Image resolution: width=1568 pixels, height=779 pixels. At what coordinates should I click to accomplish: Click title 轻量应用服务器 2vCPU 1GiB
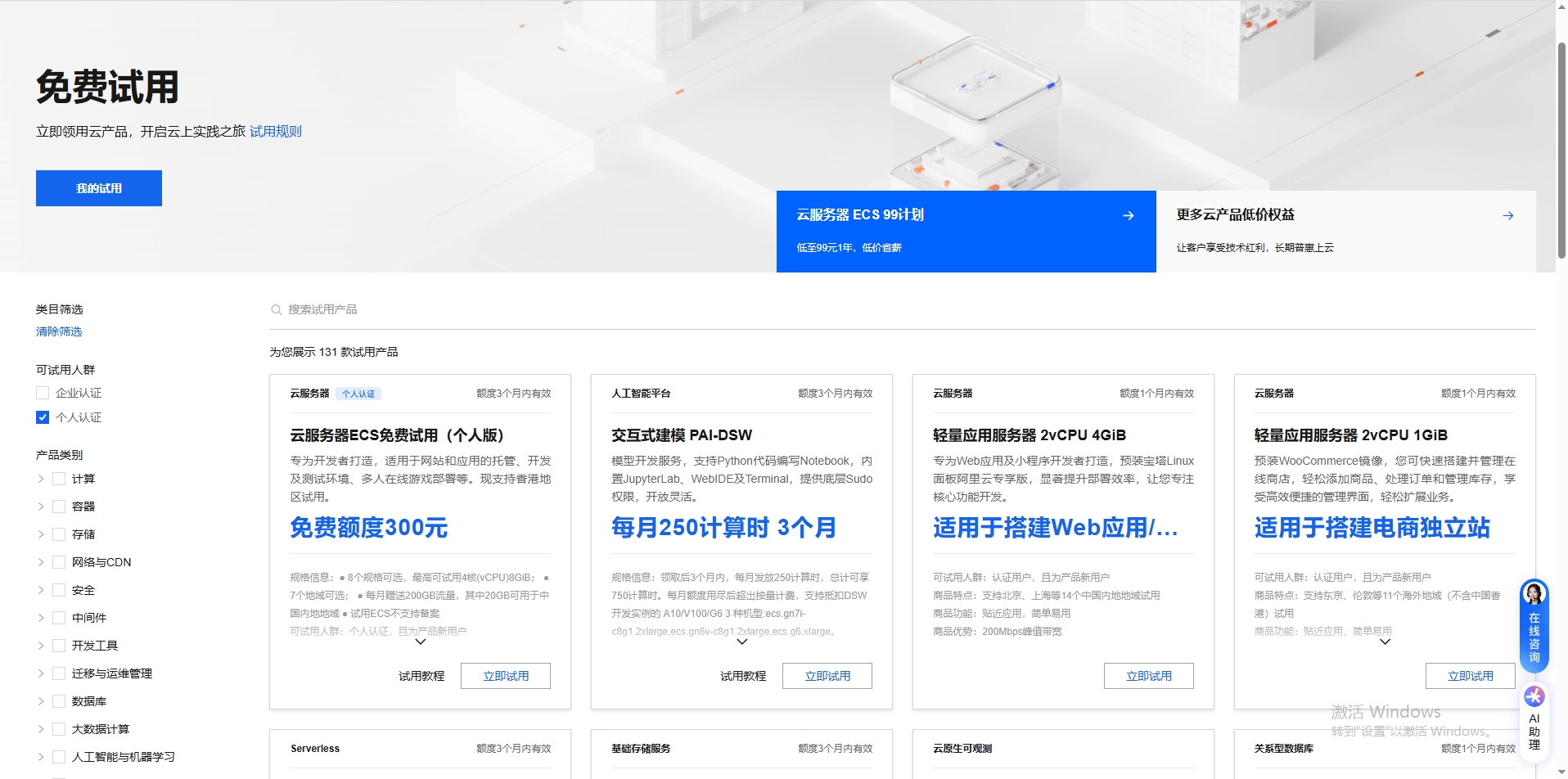click(x=1351, y=435)
